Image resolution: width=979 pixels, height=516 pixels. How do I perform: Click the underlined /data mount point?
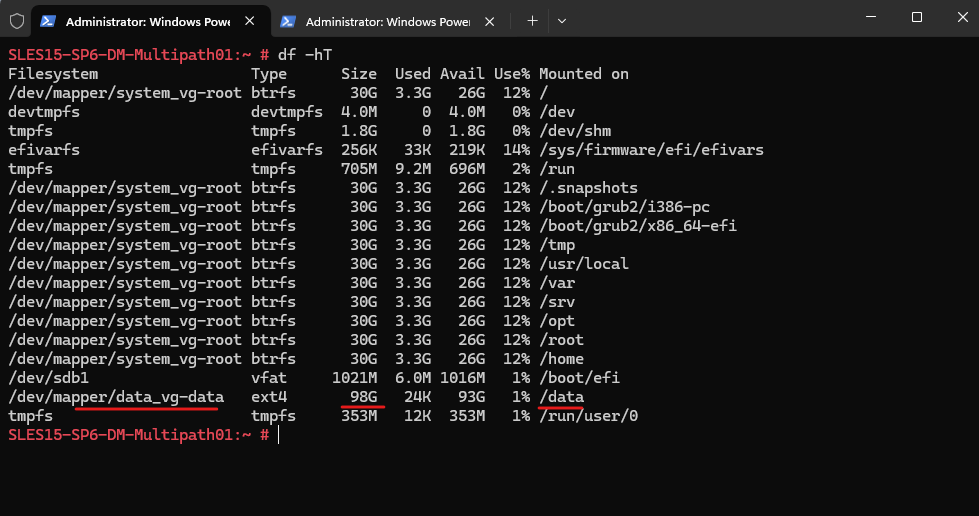[x=561, y=397]
